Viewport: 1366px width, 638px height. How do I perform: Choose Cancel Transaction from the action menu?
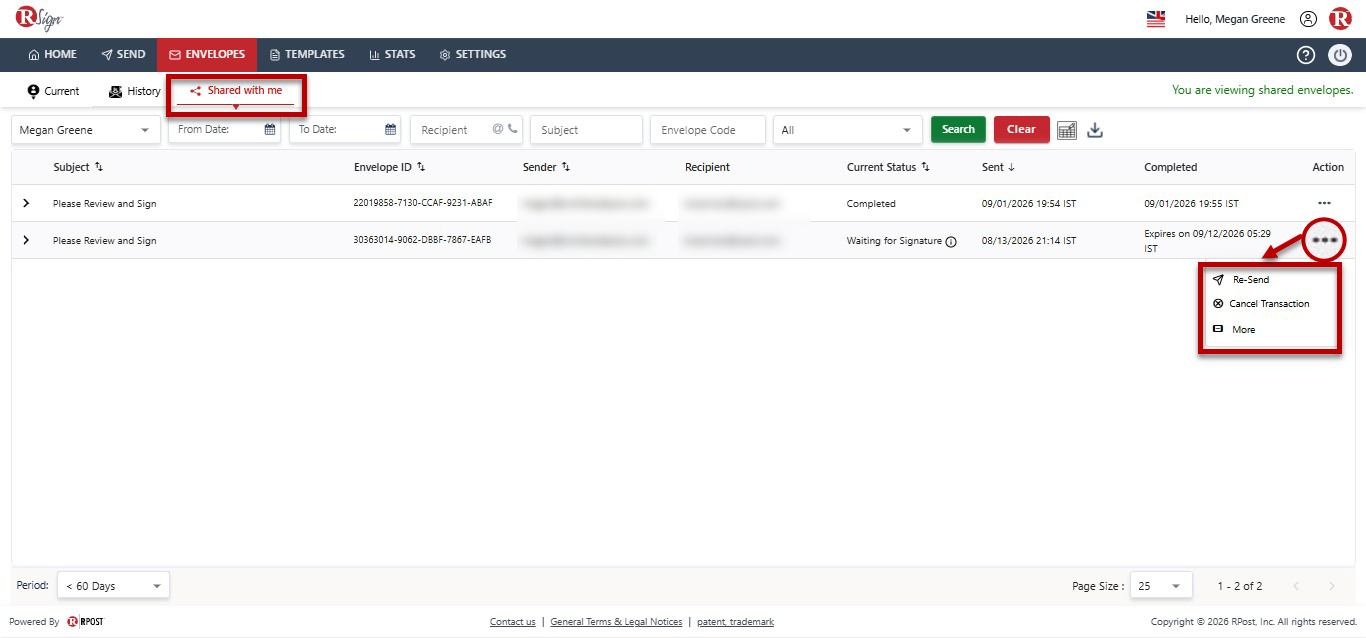[1261, 304]
